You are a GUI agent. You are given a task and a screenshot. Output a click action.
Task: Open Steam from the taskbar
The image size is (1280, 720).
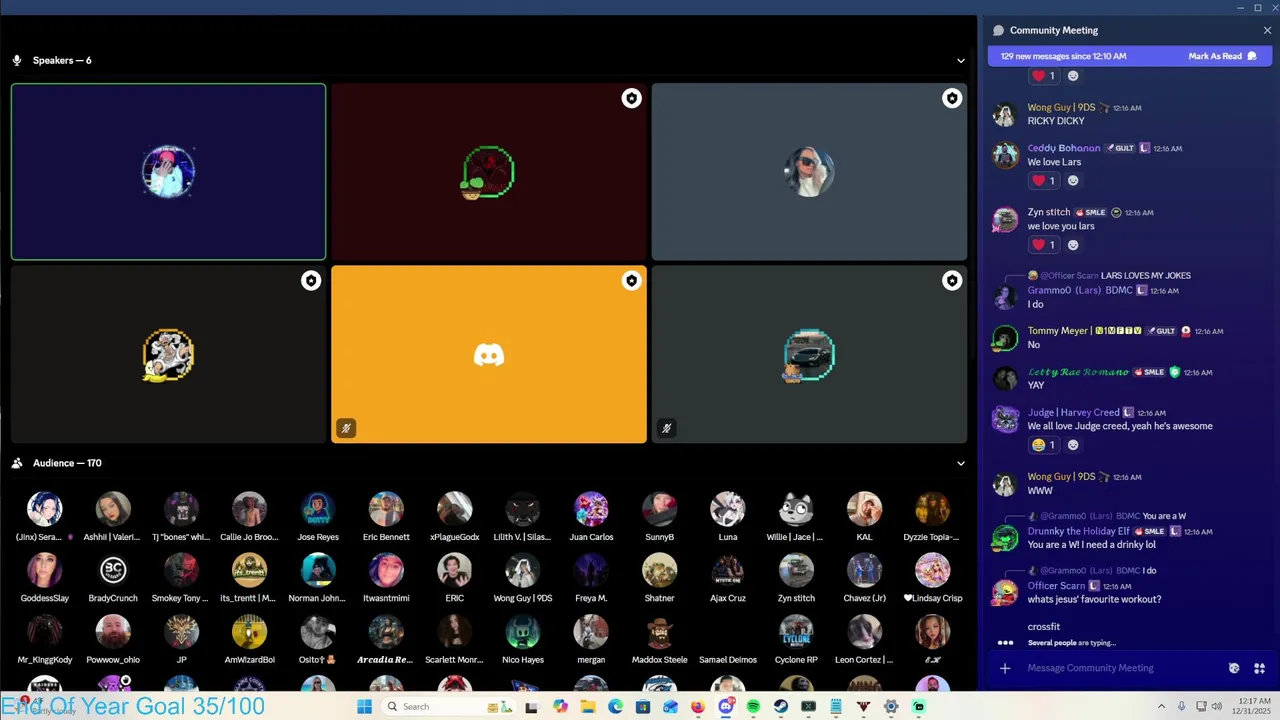click(x=781, y=707)
